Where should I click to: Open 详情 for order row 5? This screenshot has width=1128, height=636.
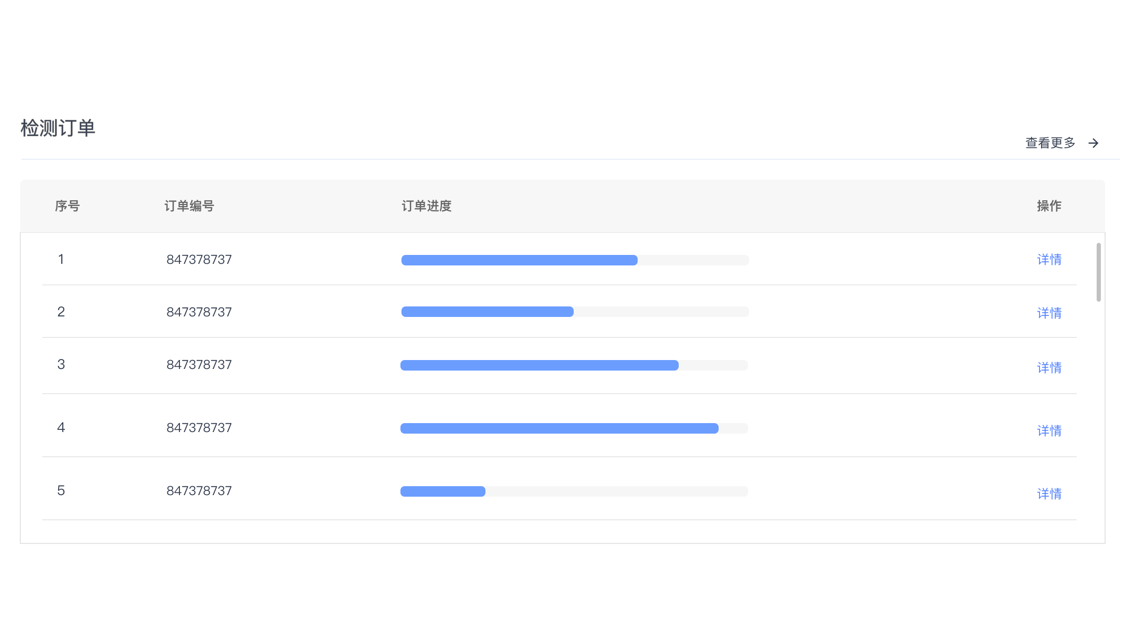pyautogui.click(x=1048, y=494)
